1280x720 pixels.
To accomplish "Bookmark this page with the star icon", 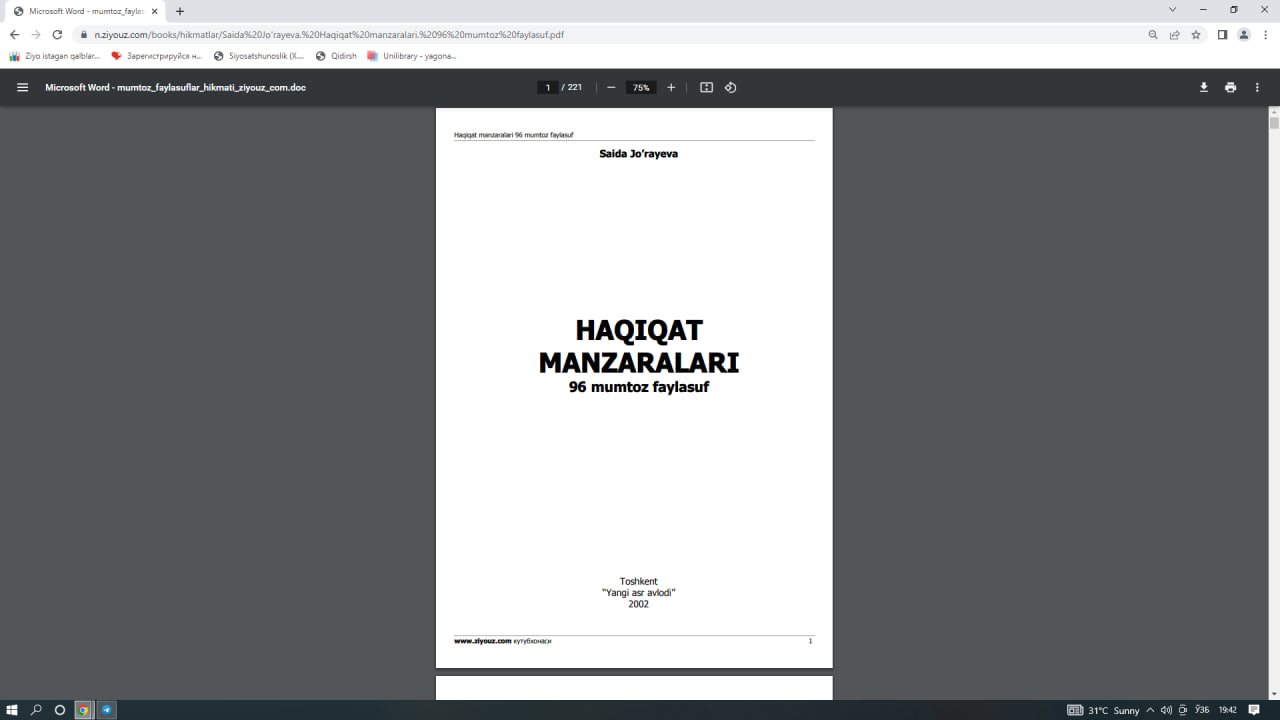I will coord(1196,34).
